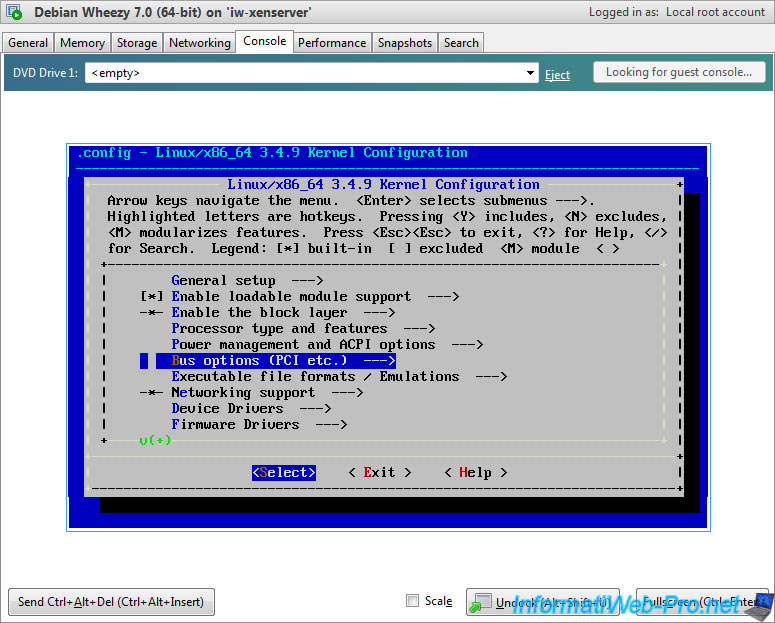Click the Undock button's window icon
Viewport: 775px width, 623px height.
(479, 602)
